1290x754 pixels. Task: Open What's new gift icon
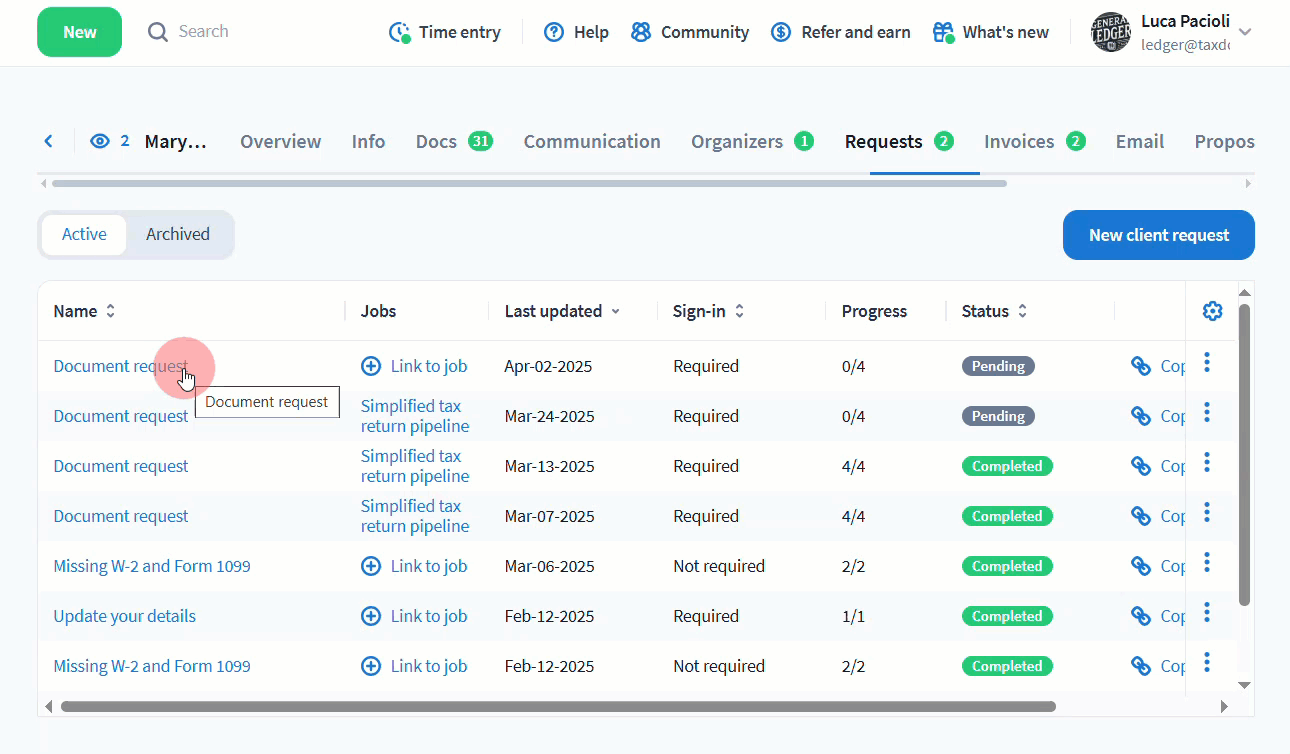(x=943, y=32)
